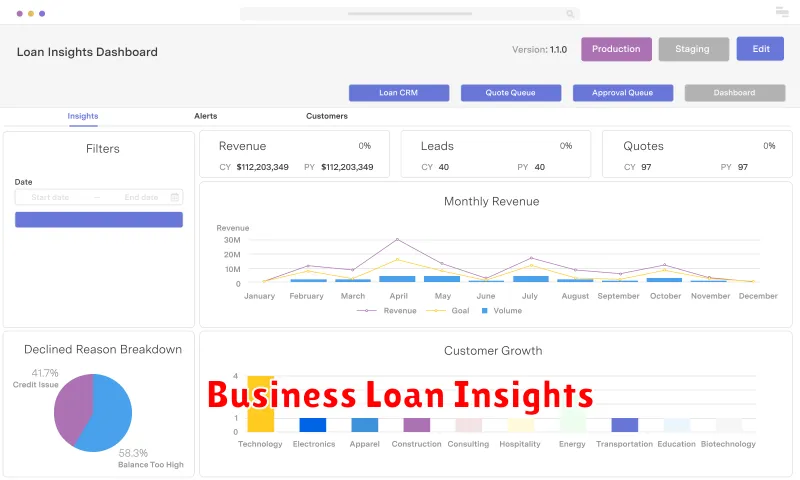Click the Quotes CY value 97

[x=646, y=167]
